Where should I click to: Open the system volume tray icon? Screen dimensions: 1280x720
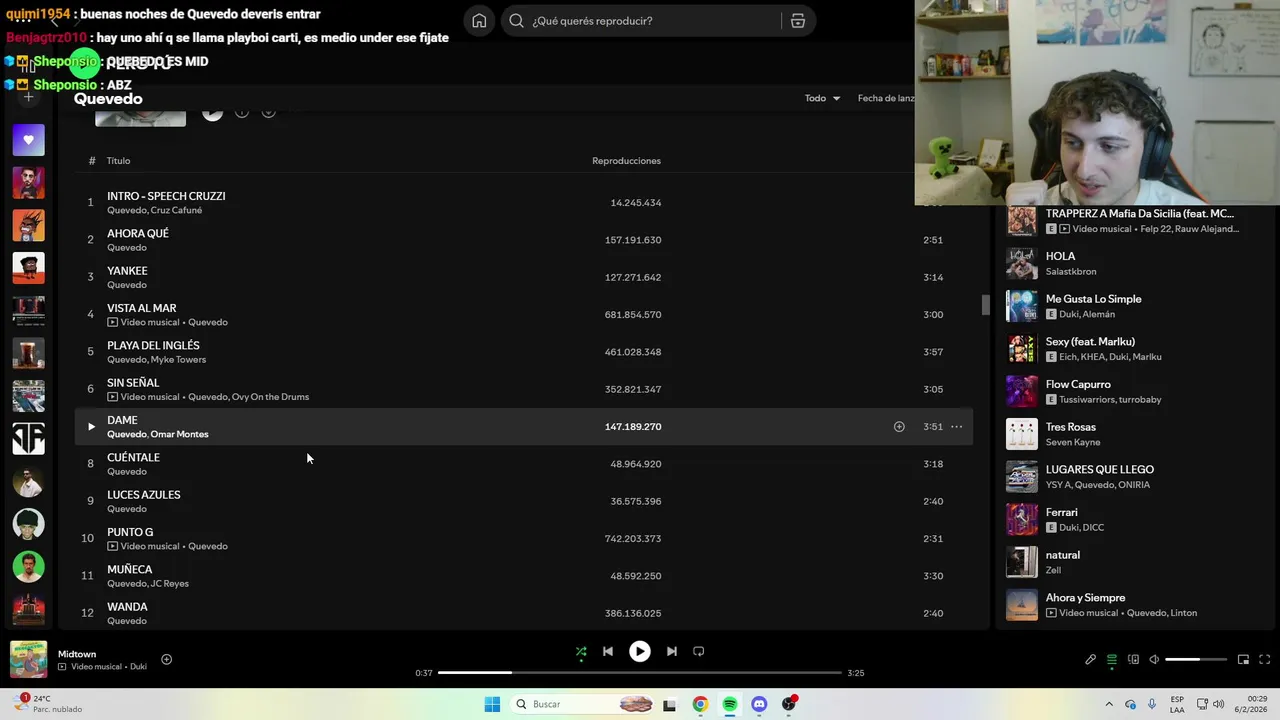[x=1218, y=705]
